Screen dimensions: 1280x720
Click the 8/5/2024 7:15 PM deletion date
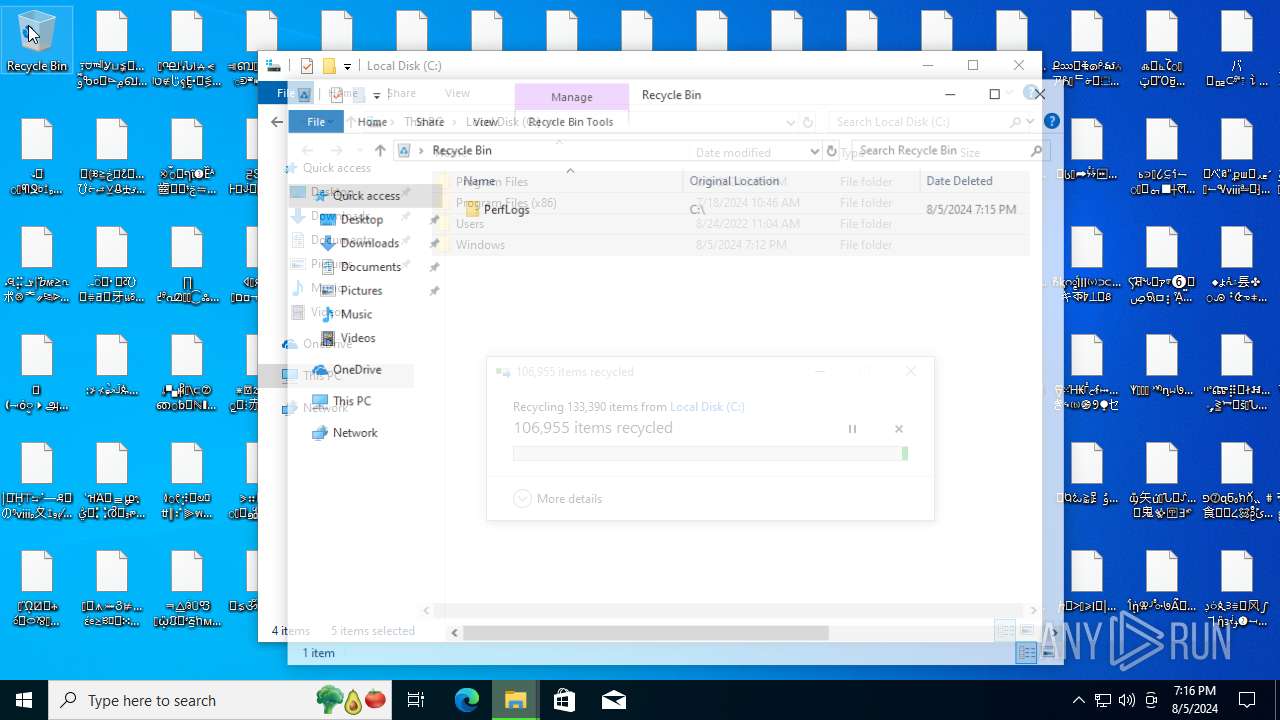971,210
